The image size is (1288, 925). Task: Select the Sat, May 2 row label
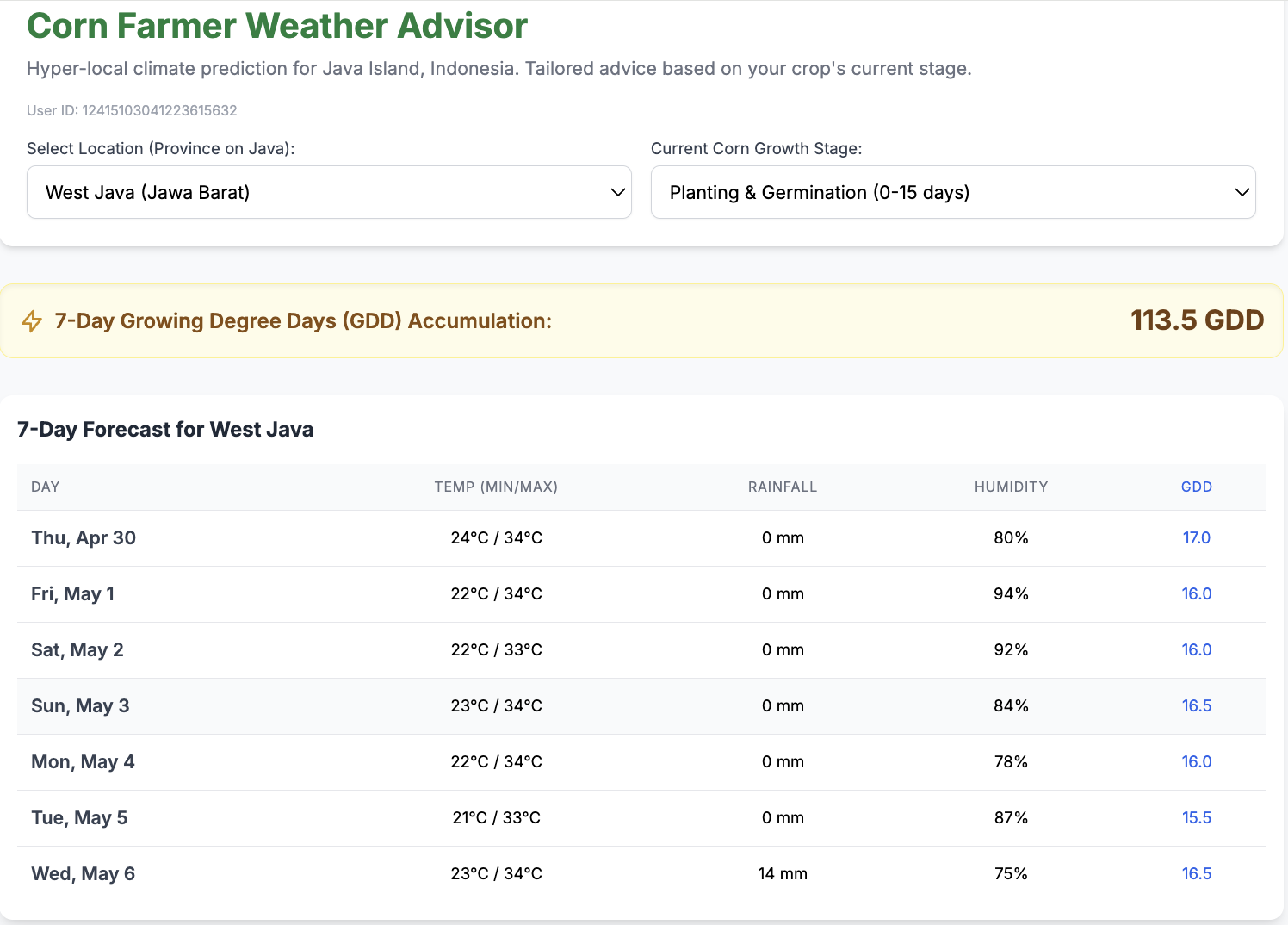pyautogui.click(x=77, y=650)
